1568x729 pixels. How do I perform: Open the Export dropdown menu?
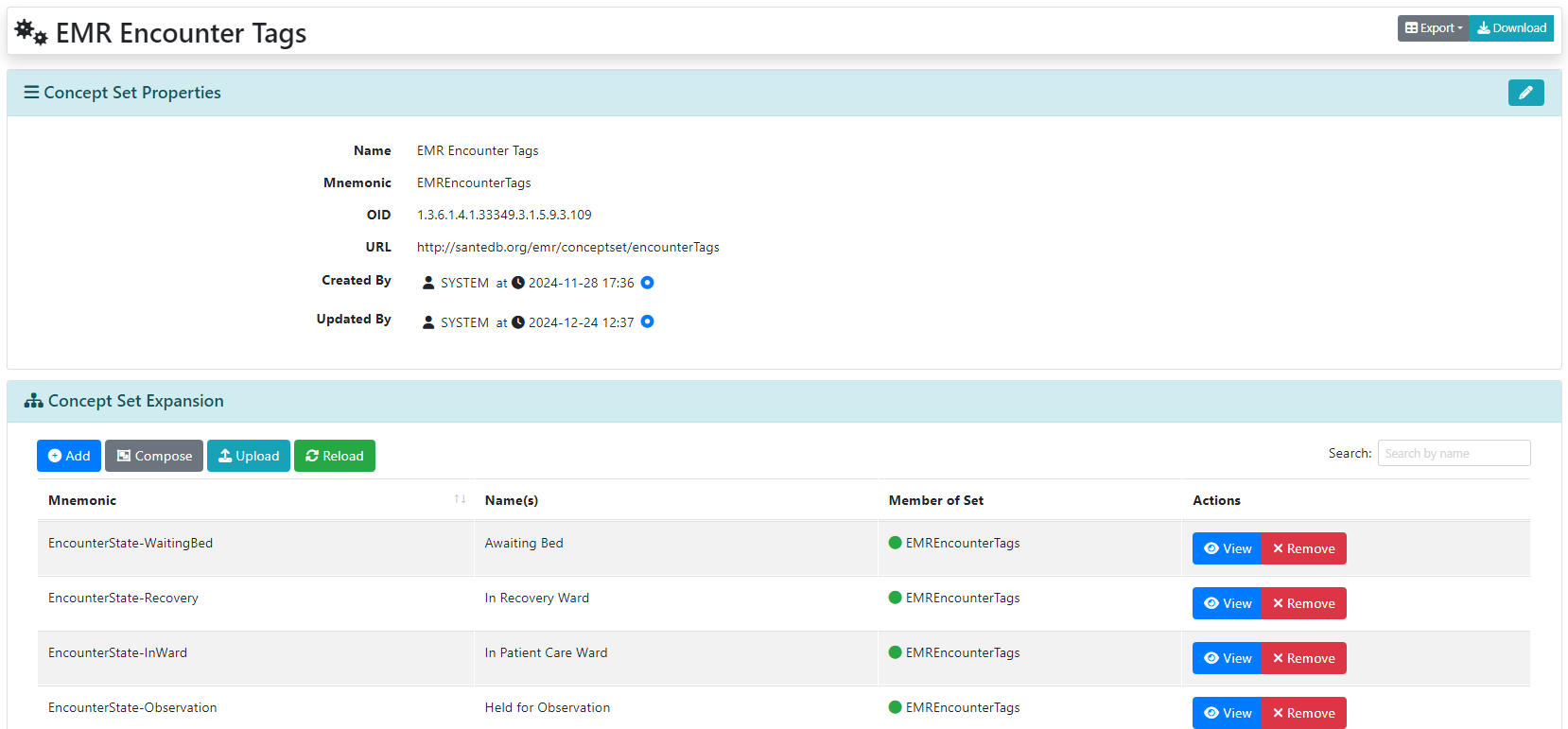point(1433,28)
